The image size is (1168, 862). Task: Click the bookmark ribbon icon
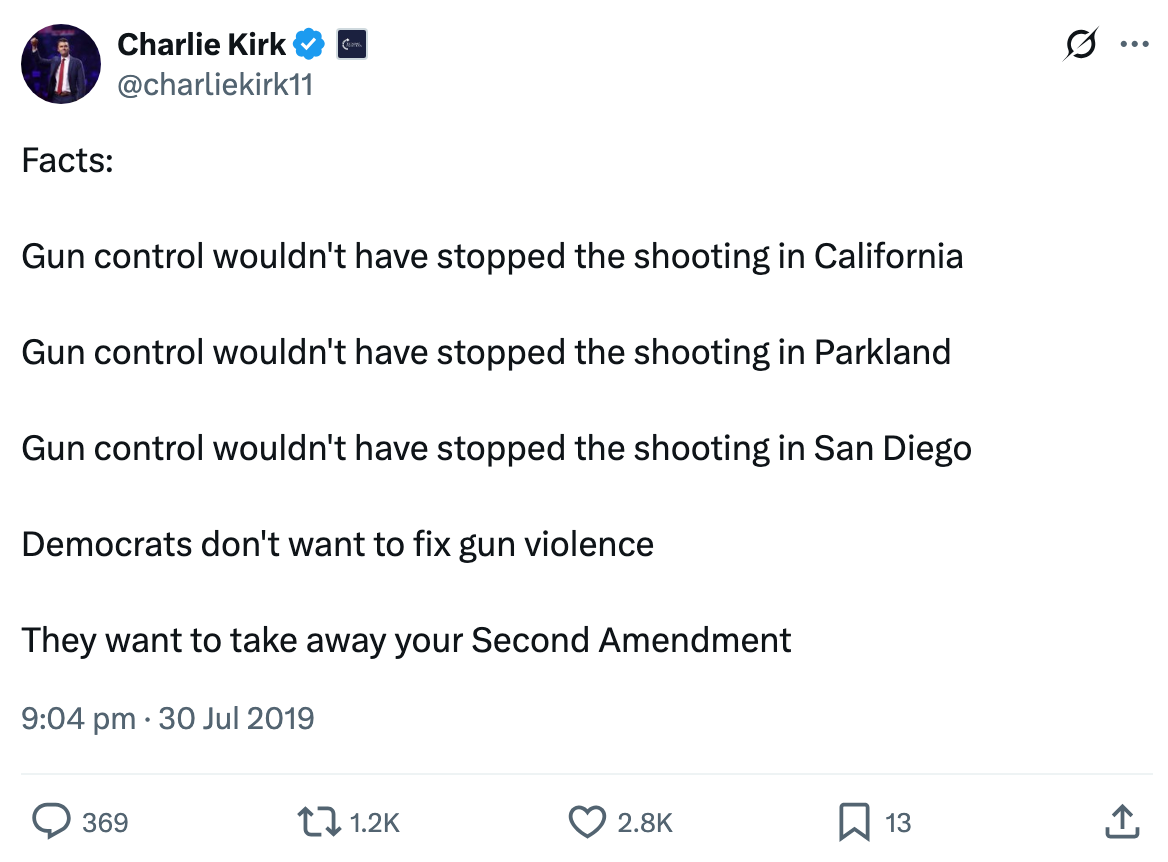click(855, 822)
